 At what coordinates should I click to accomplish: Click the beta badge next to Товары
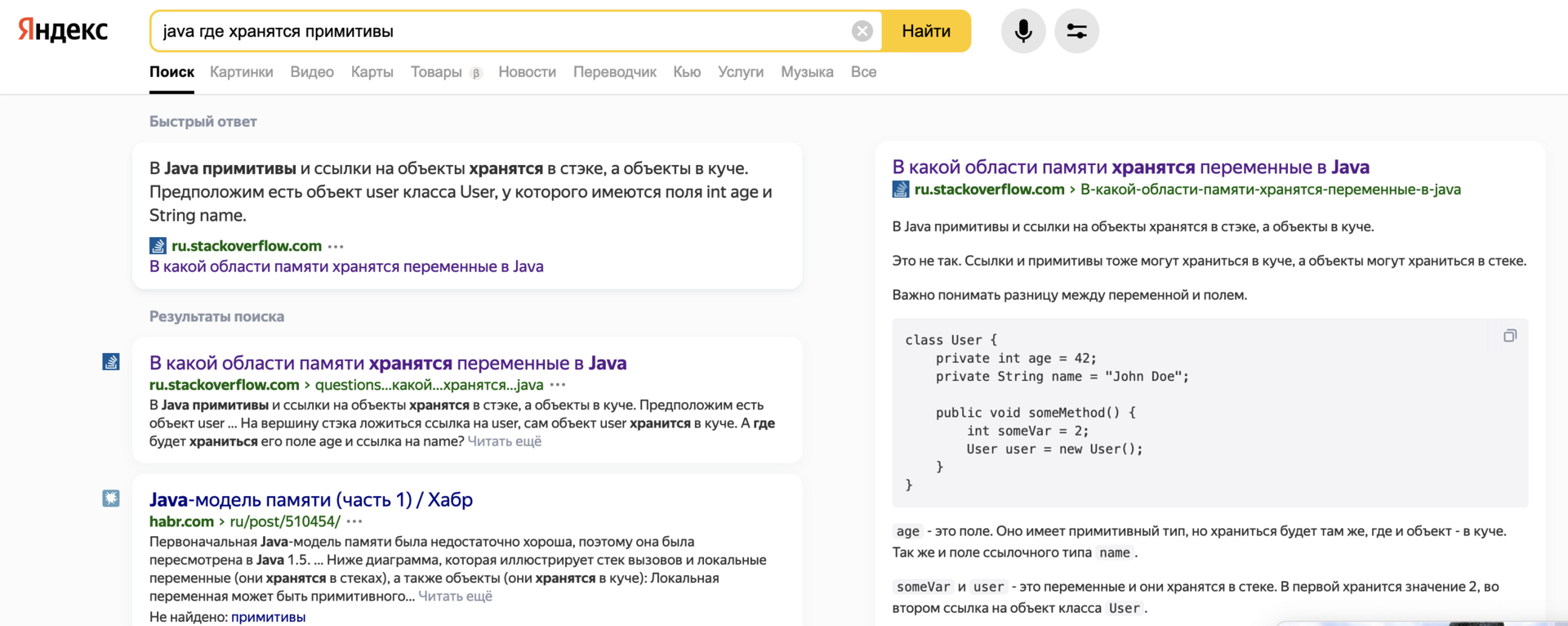click(x=476, y=74)
